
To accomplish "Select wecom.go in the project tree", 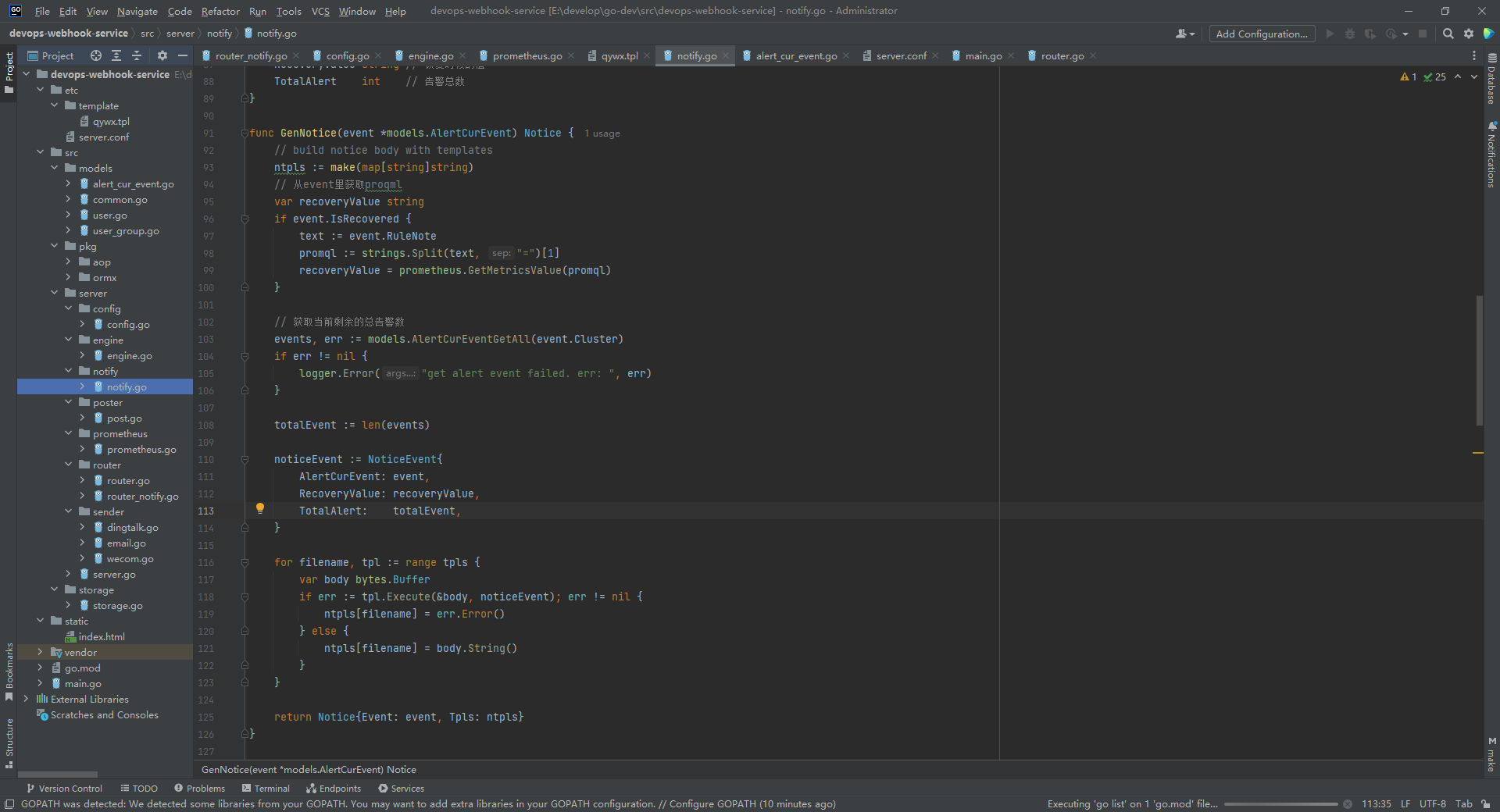I will [x=130, y=558].
